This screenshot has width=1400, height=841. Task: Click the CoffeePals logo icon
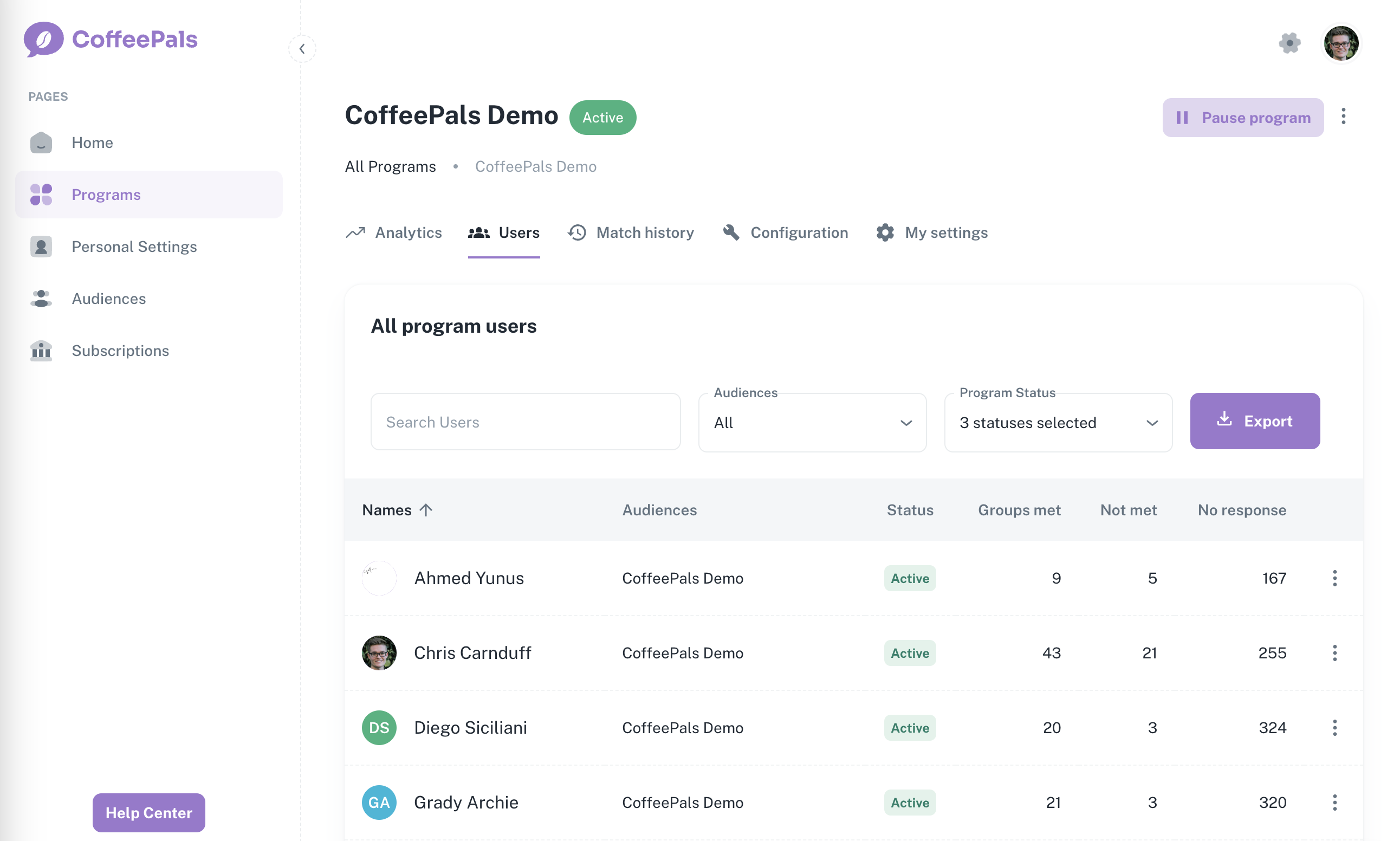coord(43,38)
